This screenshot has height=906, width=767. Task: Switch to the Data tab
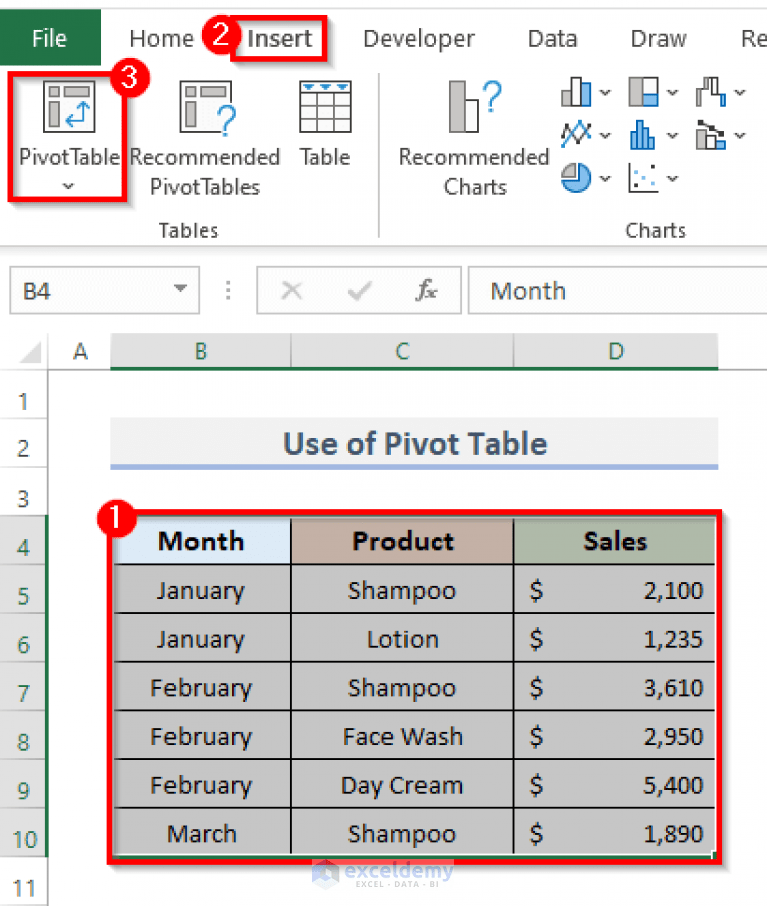point(552,38)
